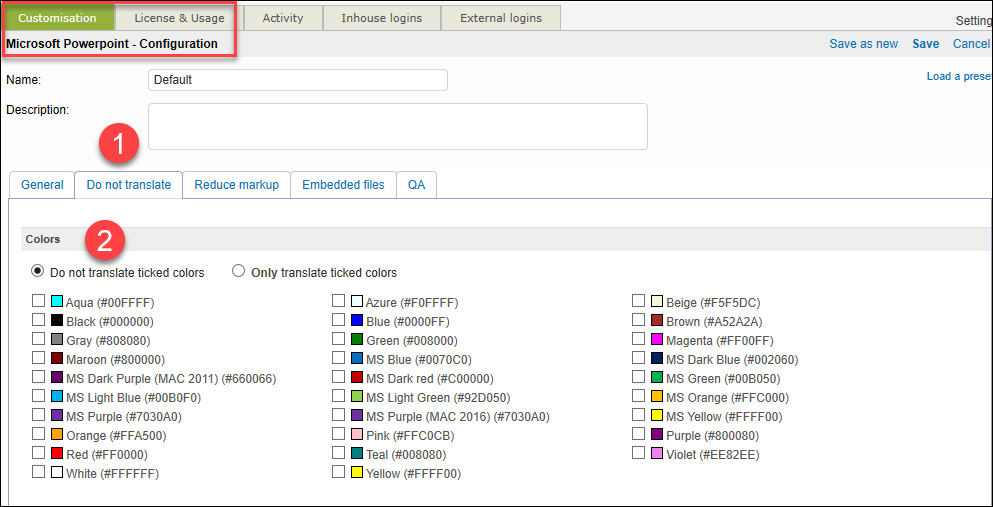Image resolution: width=993 pixels, height=507 pixels.
Task: Enable the MS Dark Purple (MAC 2011) checkbox
Action: tap(38, 378)
